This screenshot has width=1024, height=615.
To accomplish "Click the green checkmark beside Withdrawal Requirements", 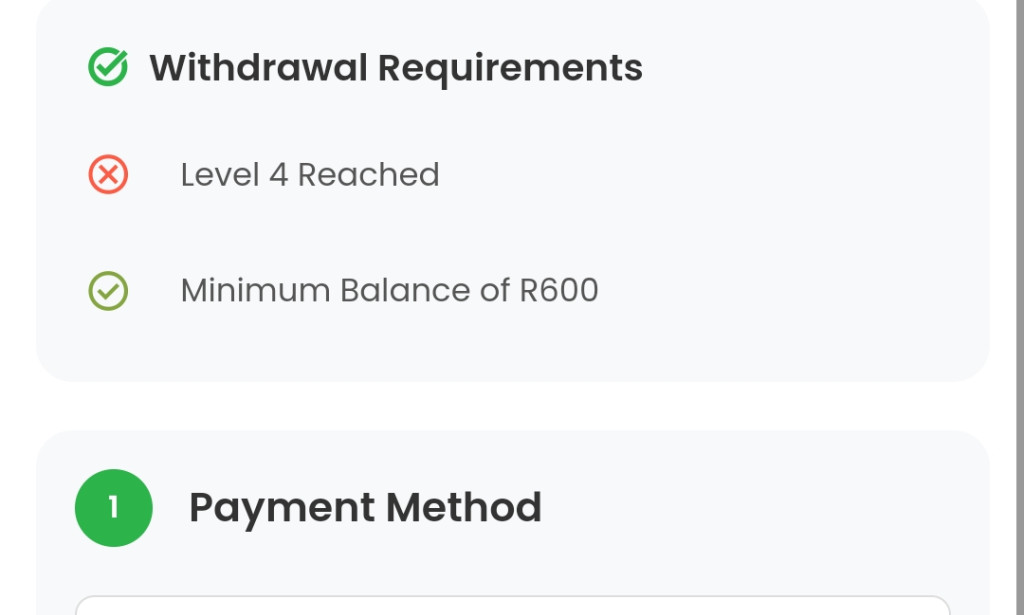I will point(107,67).
